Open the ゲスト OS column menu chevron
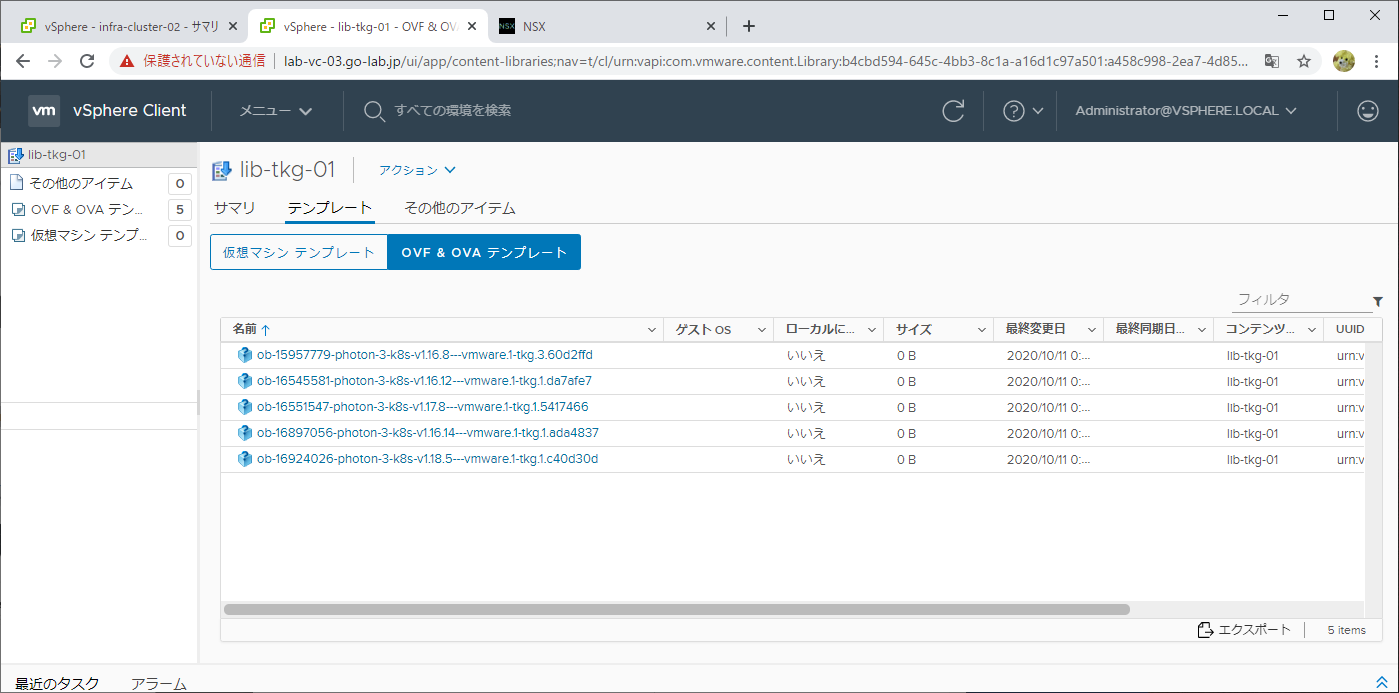1399x693 pixels. pos(762,329)
